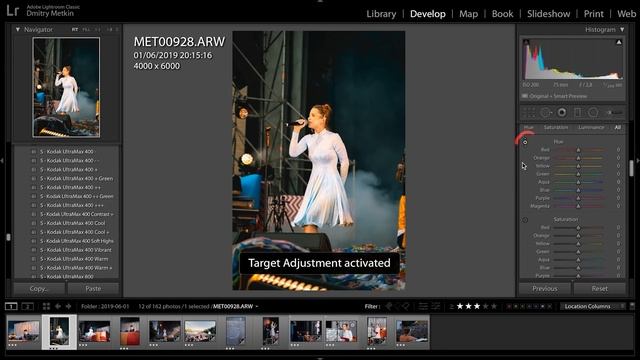Click the Hue Orange slider handle

pyautogui.click(x=578, y=158)
